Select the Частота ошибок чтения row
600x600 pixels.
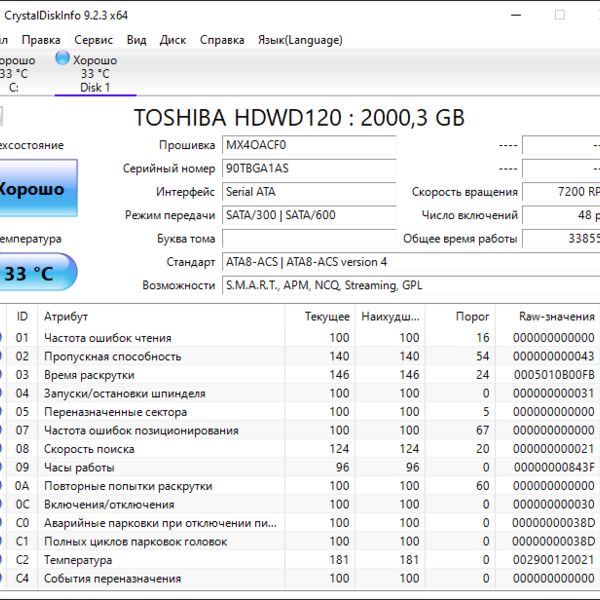pos(300,338)
